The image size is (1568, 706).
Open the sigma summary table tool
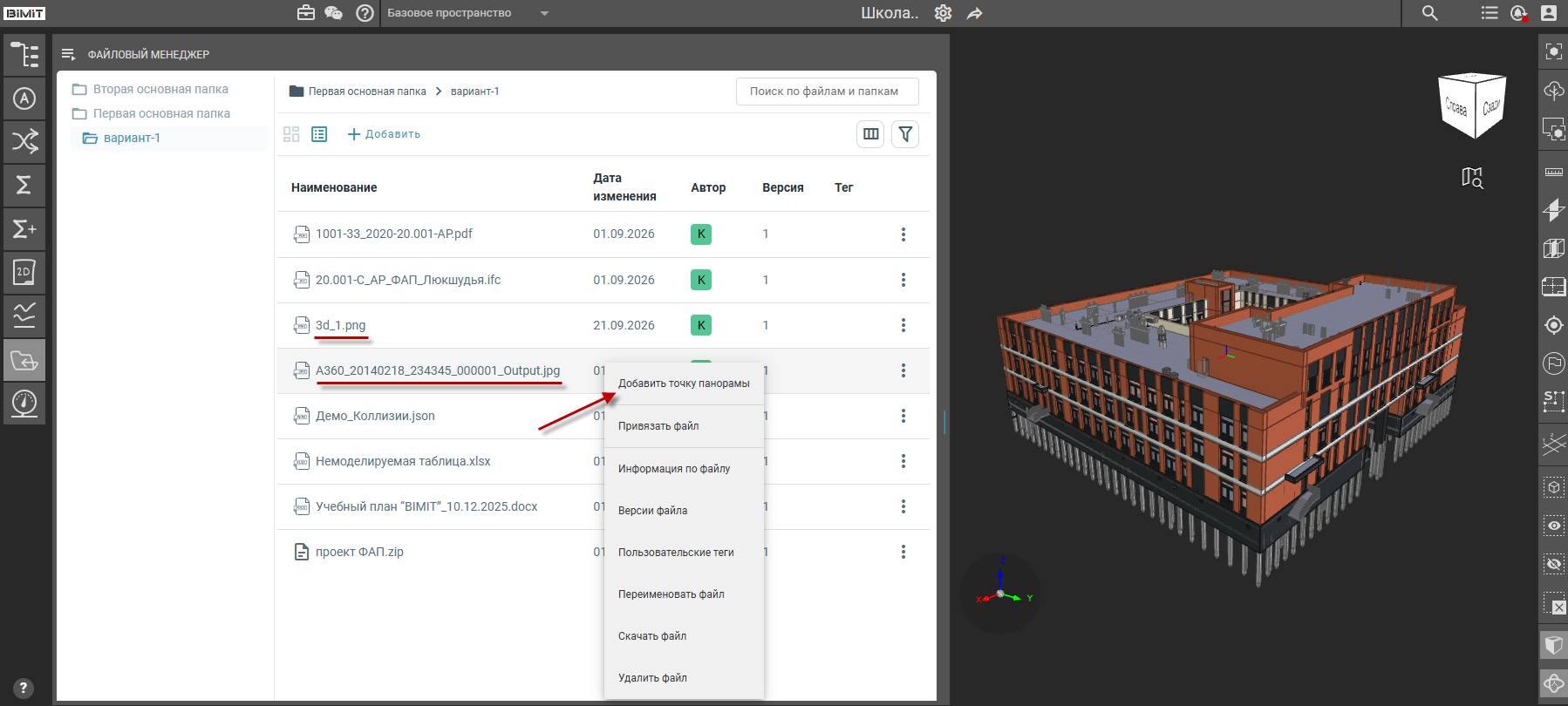click(24, 185)
